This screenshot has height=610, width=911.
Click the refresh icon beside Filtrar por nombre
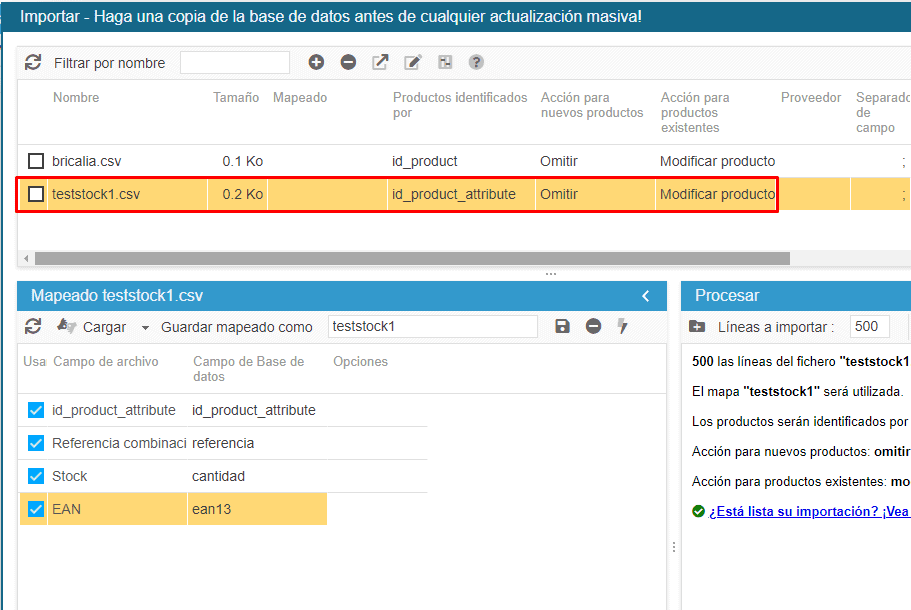click(33, 62)
